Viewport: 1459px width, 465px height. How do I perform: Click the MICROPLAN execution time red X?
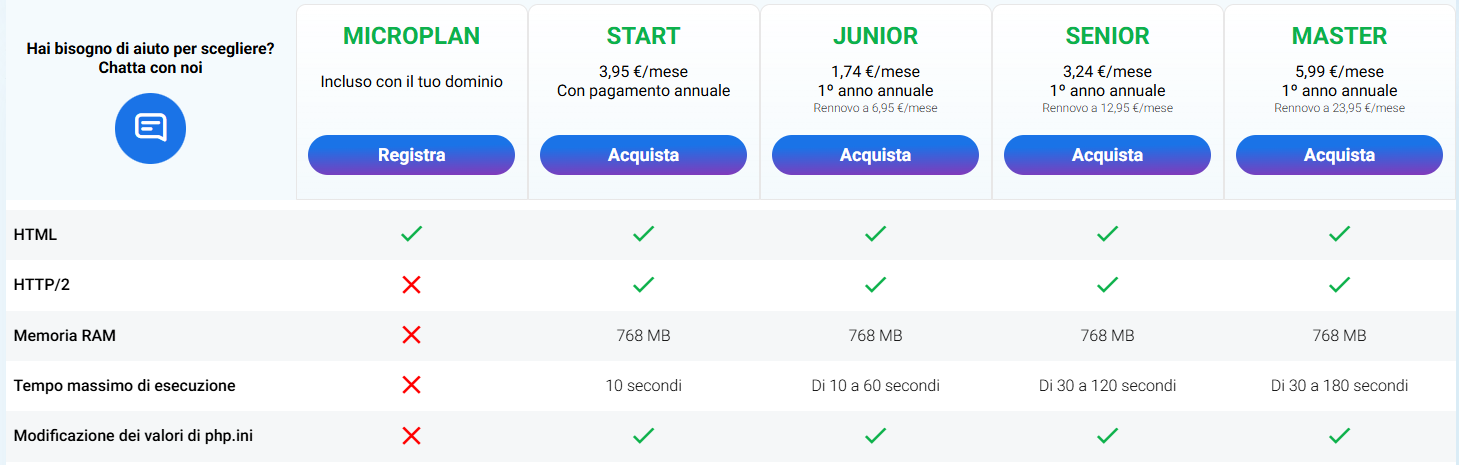pos(411,385)
